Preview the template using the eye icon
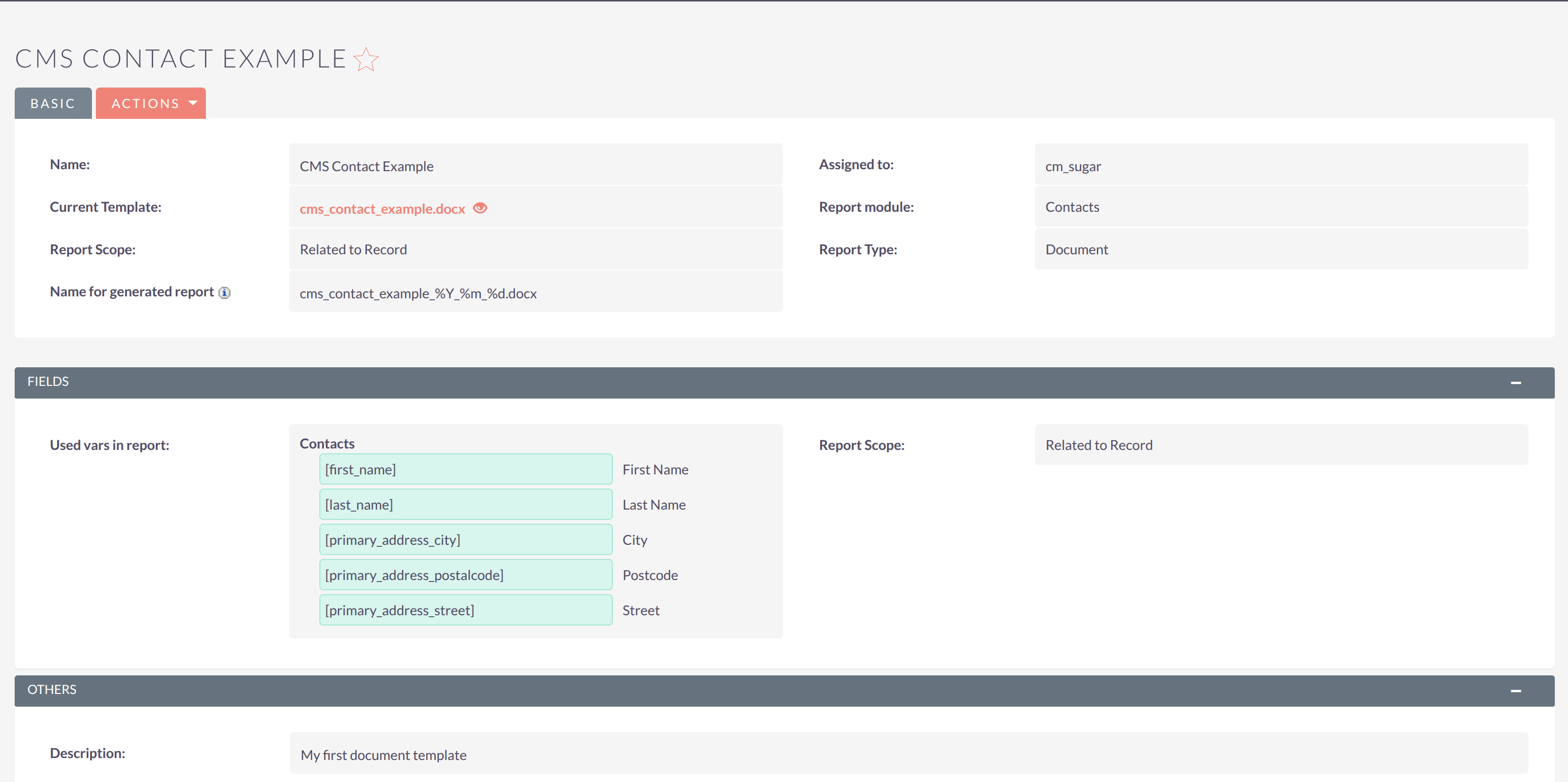 pyautogui.click(x=480, y=208)
